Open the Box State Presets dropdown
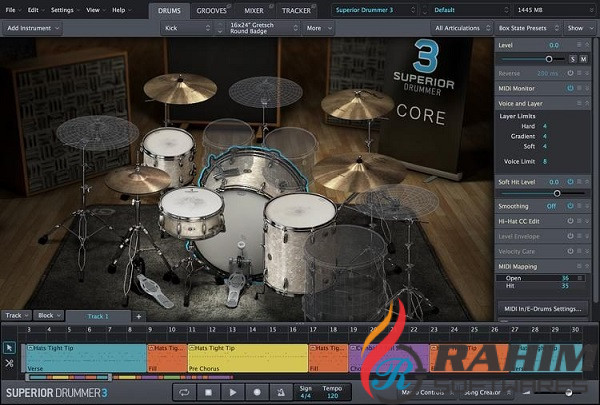The height and width of the screenshot is (405, 600). (x=528, y=28)
